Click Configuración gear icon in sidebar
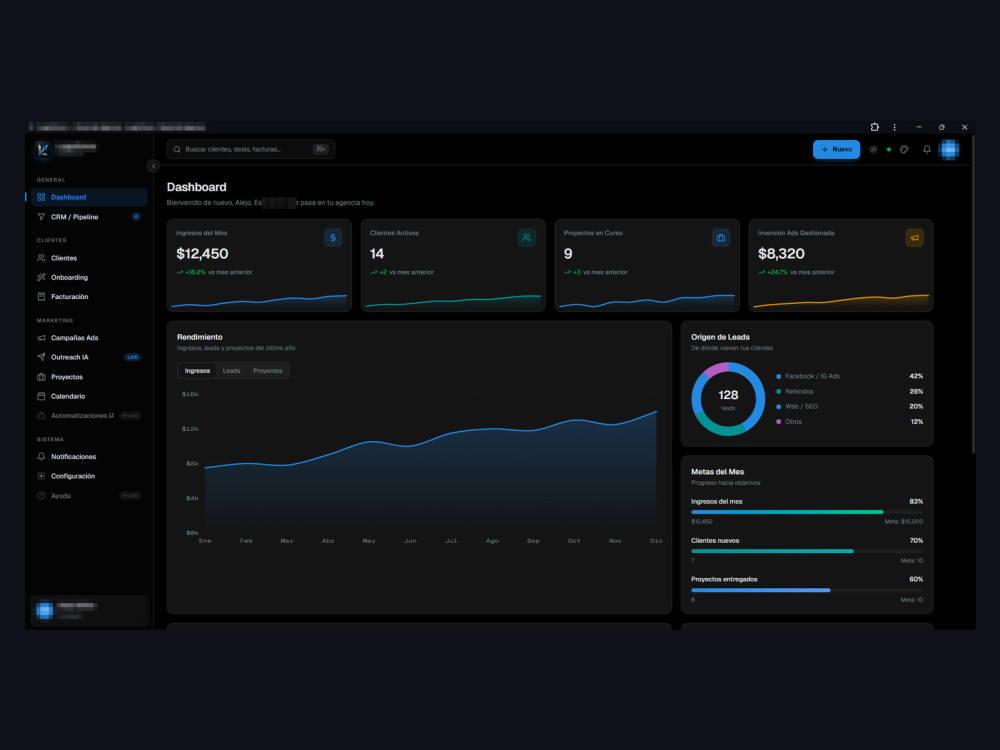The image size is (1000, 750). click(x=41, y=476)
